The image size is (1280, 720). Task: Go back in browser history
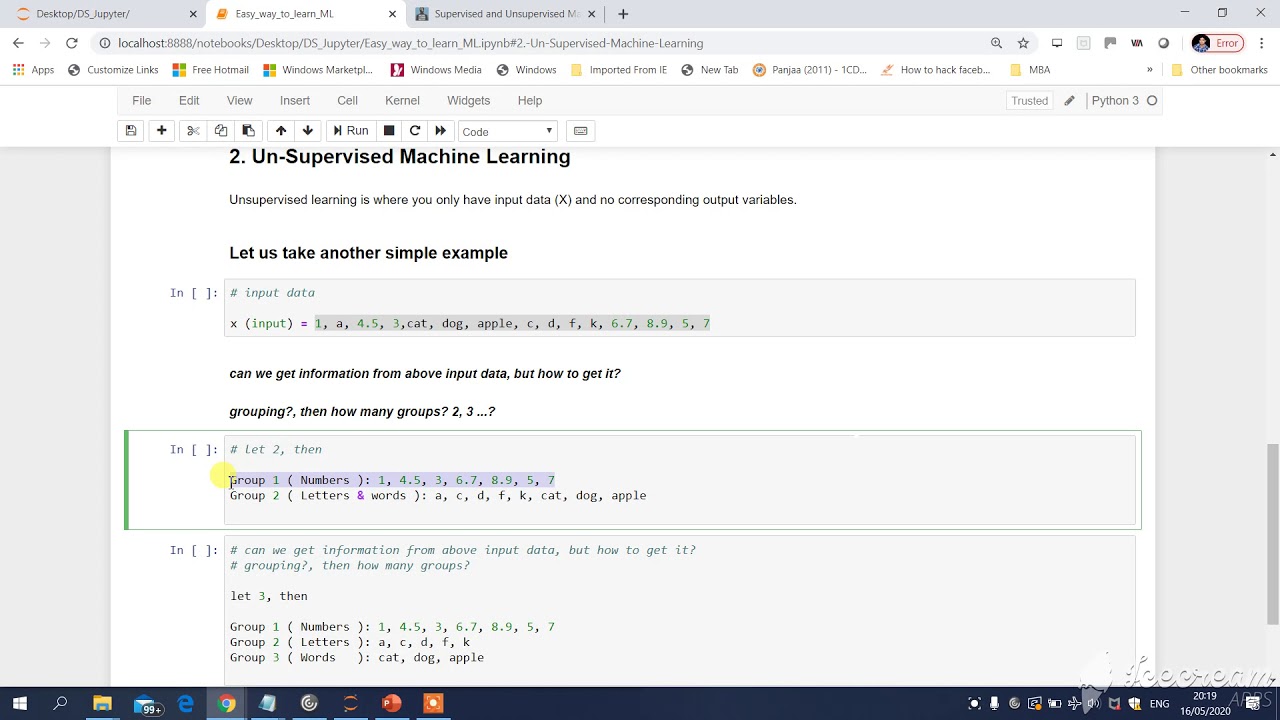pyautogui.click(x=18, y=43)
